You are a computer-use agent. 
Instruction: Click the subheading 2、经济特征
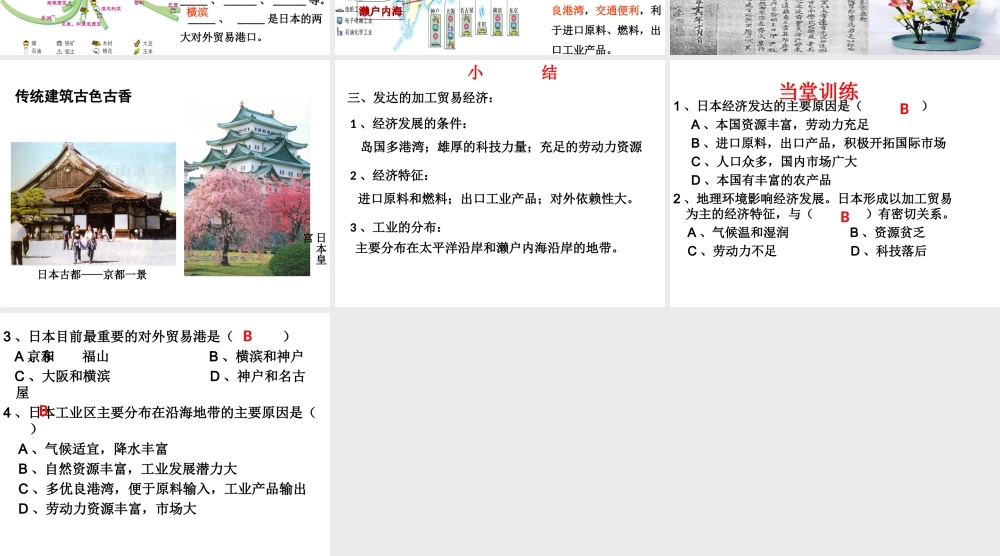pyautogui.click(x=390, y=176)
